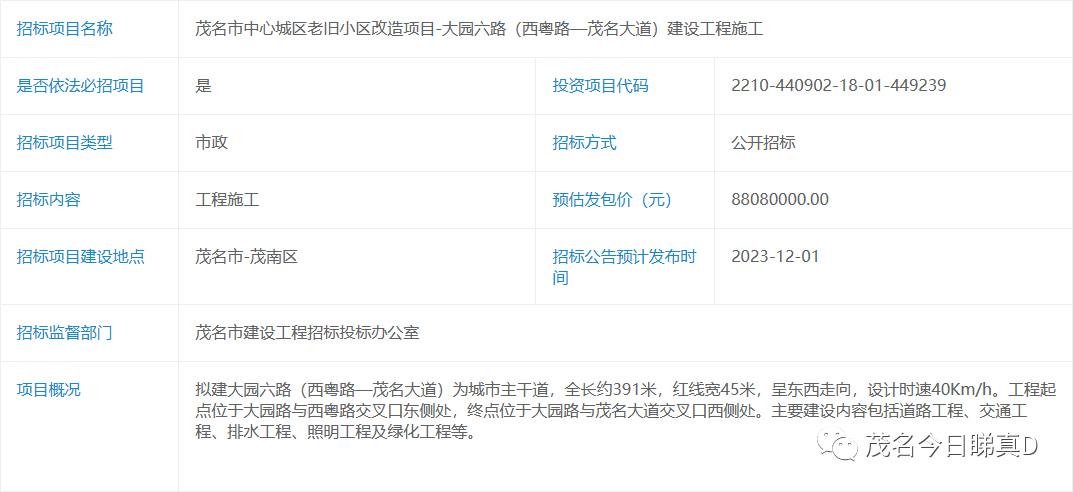The height and width of the screenshot is (492, 1073).
Task: Select code 2210-440902-18-01-449239
Action: 838,86
